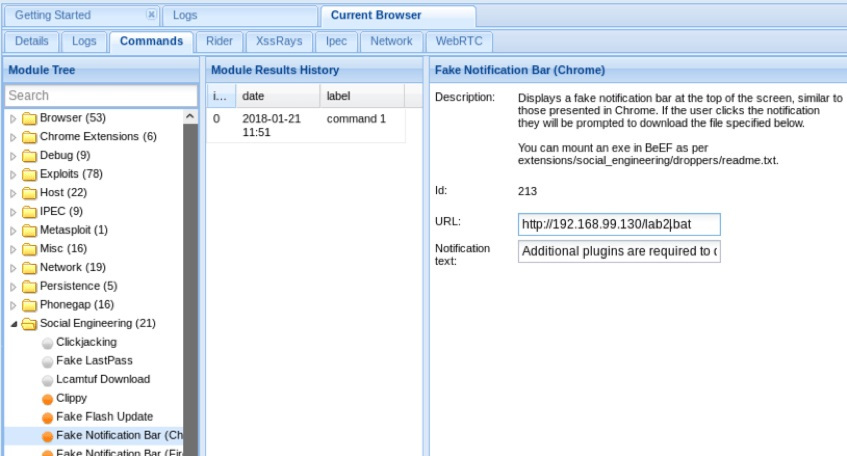Expand the Debug (9) node
Screen dimensions: 847x456
click(x=13, y=156)
